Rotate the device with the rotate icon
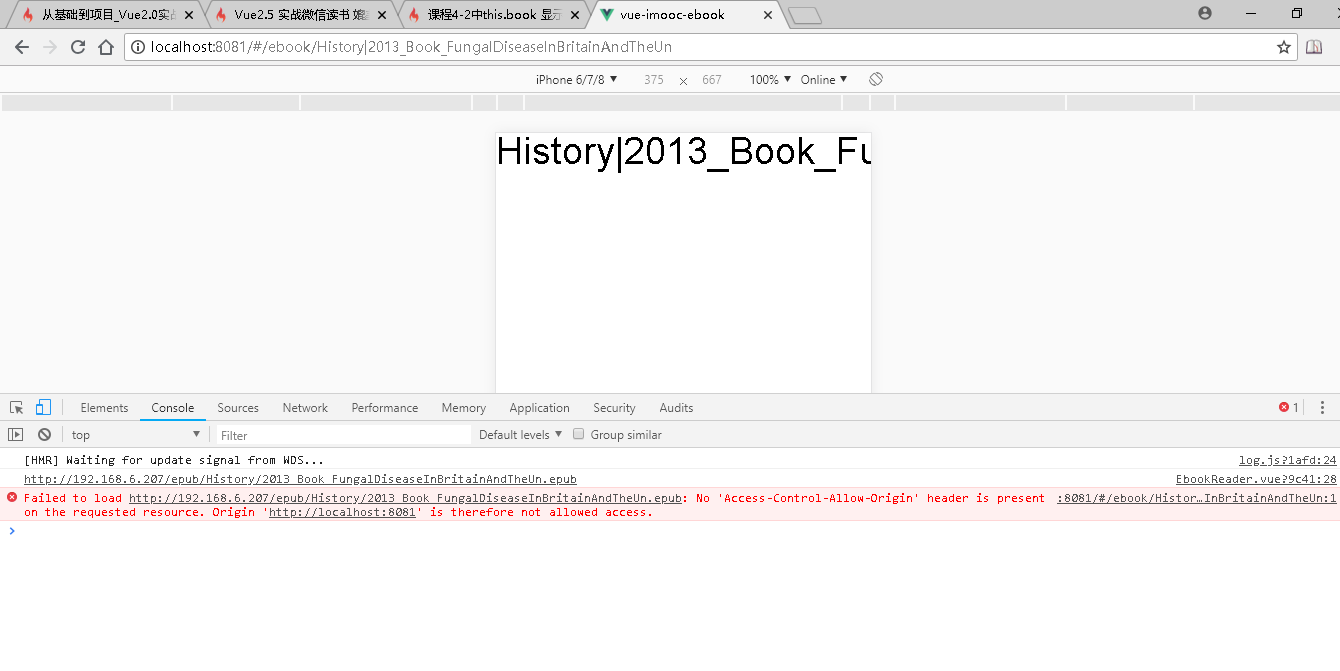The image size is (1340, 671). pos(876,79)
